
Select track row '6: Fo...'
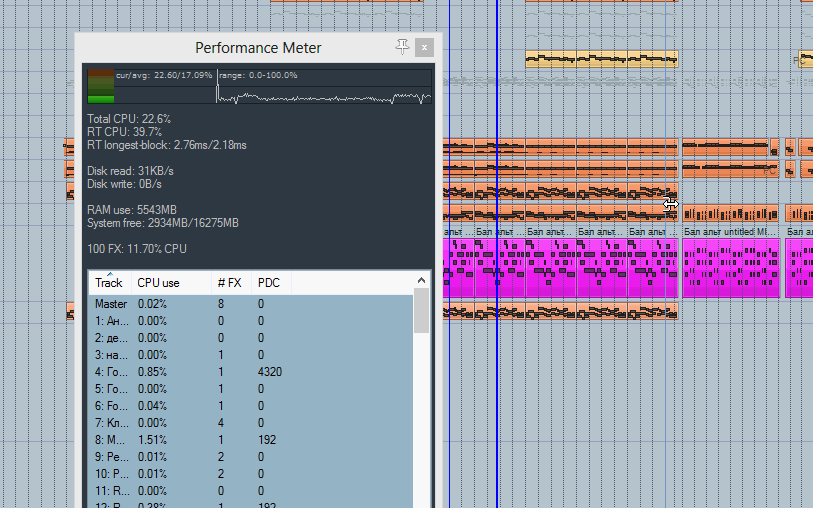click(x=251, y=406)
